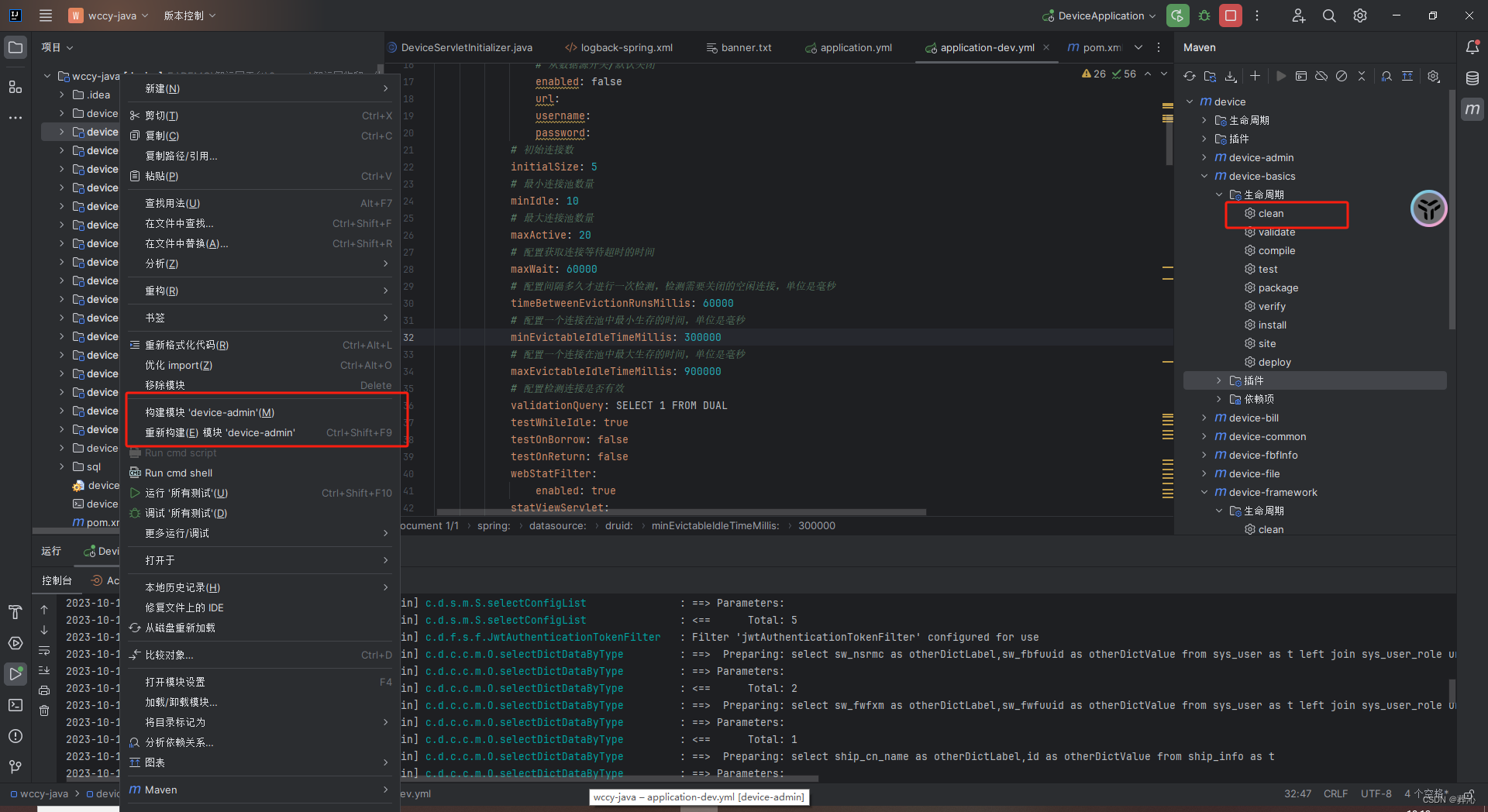
Task: Expand the device-bill Maven module
Action: click(x=1204, y=418)
